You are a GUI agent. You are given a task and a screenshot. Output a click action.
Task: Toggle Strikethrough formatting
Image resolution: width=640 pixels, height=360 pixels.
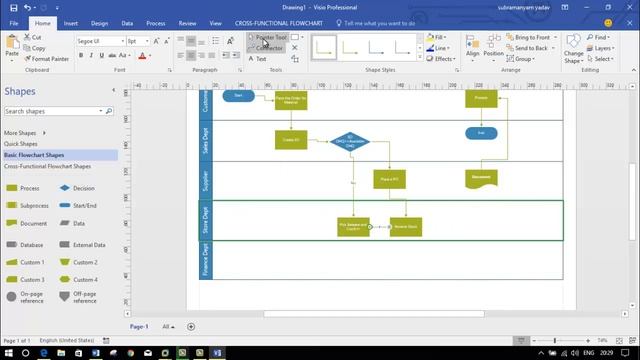[x=112, y=56]
